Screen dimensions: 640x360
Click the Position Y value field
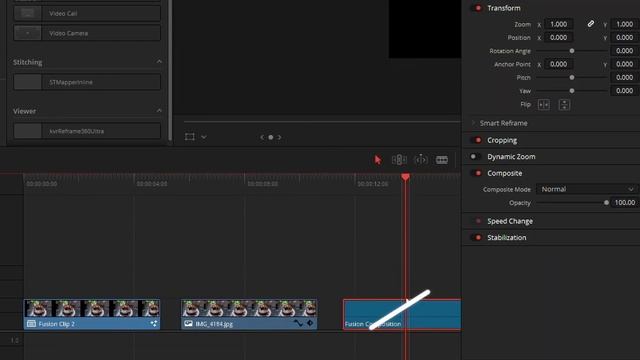coord(624,38)
